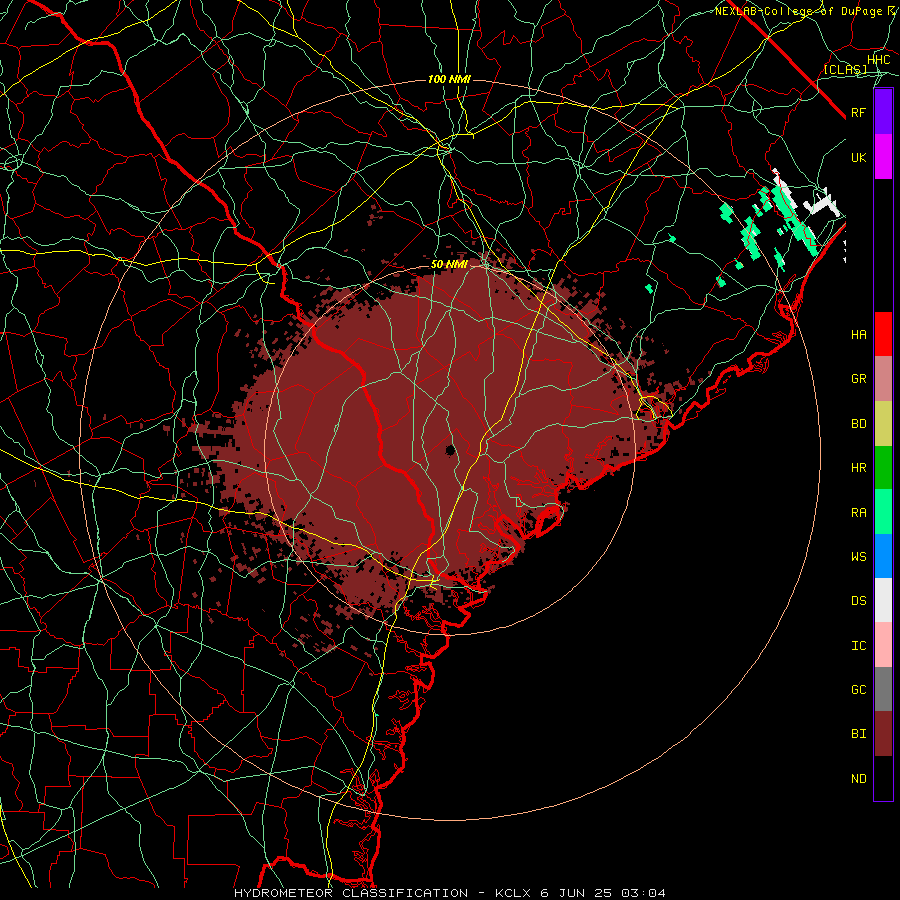900x900 pixels.
Task: Click the BD yellow legend swatch
Action: tap(883, 423)
